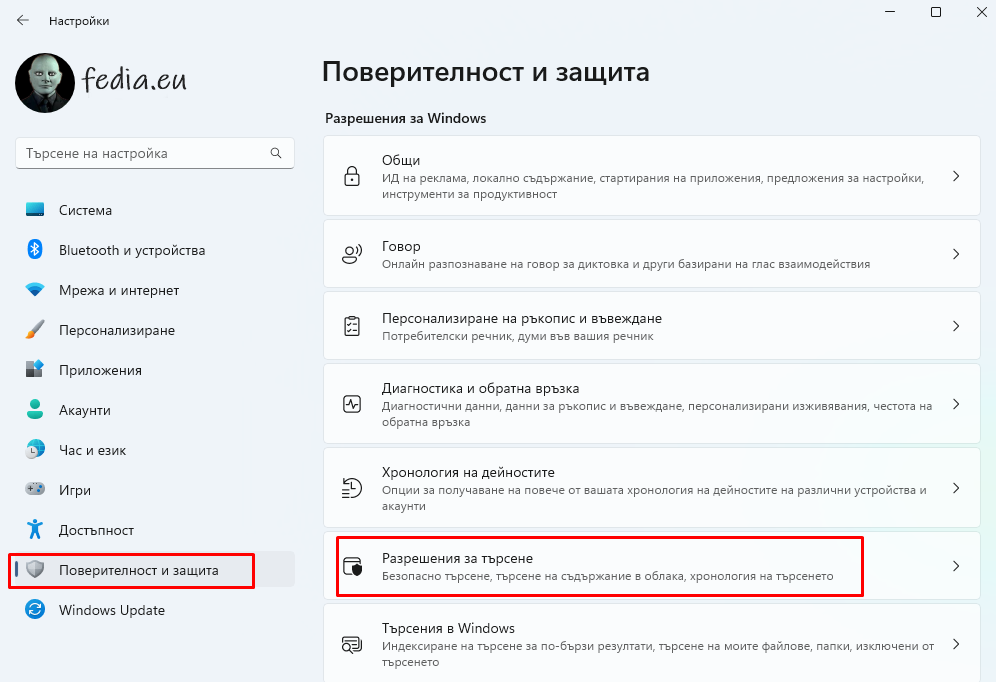Click description starting "Безопасно търсене, търсене на съдържание"
This screenshot has height=682, width=996.
(607, 576)
